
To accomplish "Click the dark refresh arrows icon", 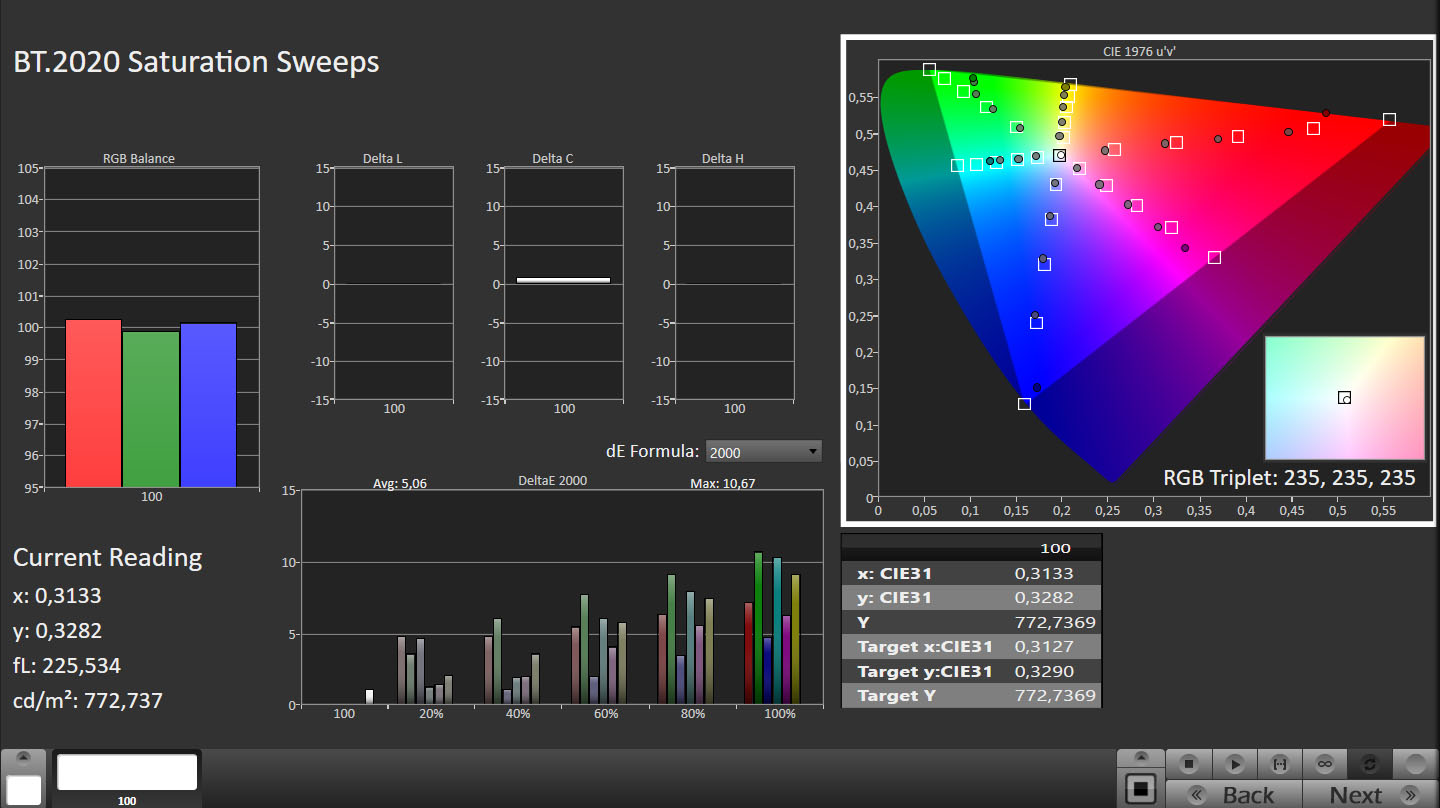I will [1370, 764].
